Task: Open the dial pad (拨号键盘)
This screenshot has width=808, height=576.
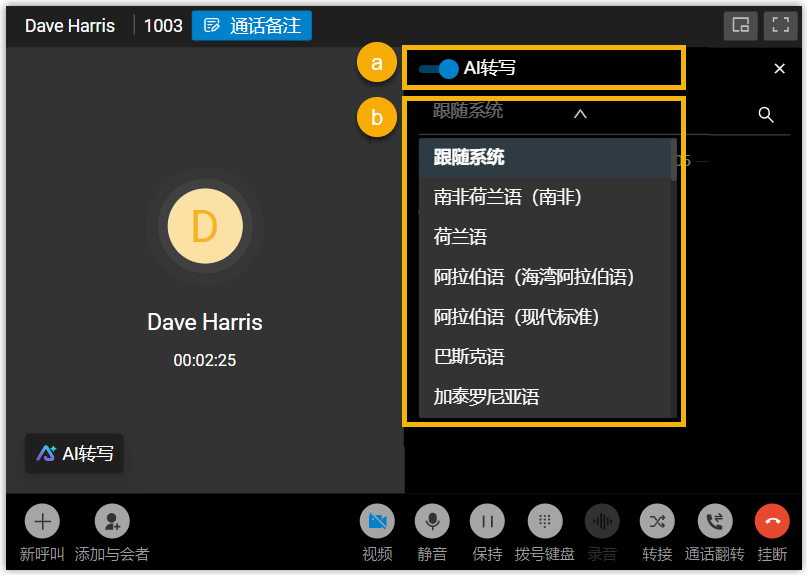Action: [544, 521]
